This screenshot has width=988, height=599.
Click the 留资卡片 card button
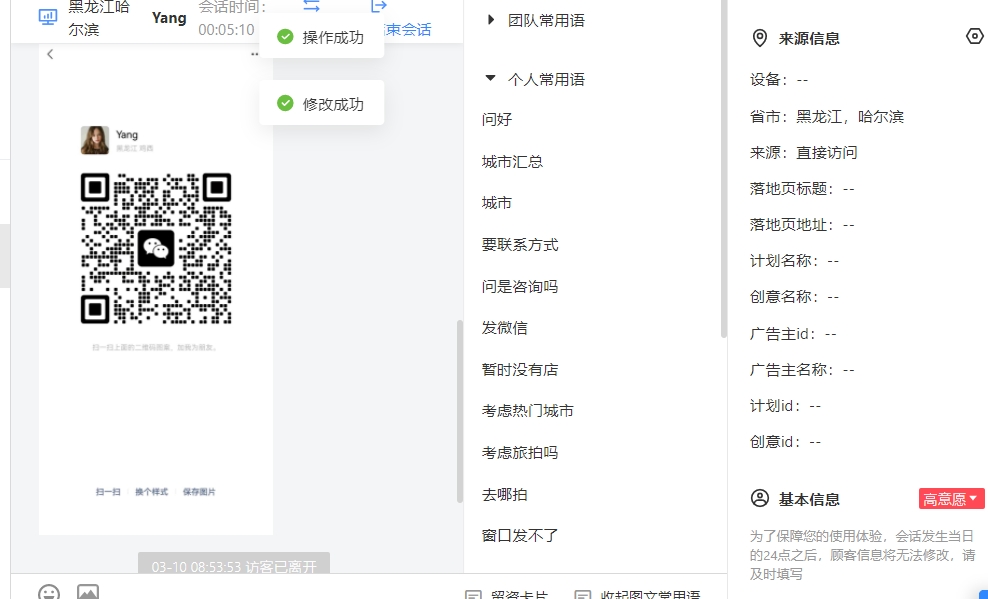[x=507, y=595]
